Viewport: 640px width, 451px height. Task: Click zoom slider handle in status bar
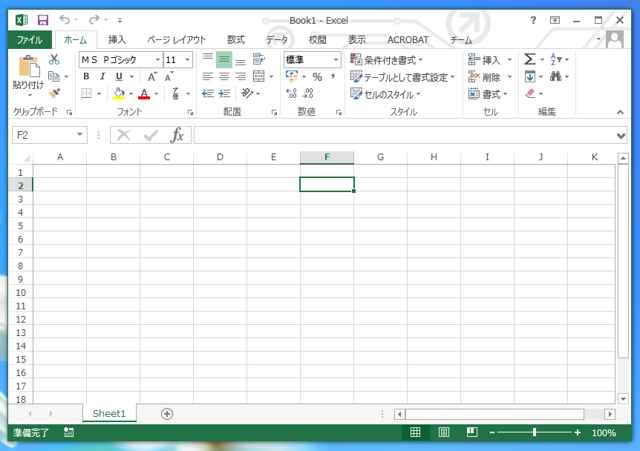coord(534,432)
